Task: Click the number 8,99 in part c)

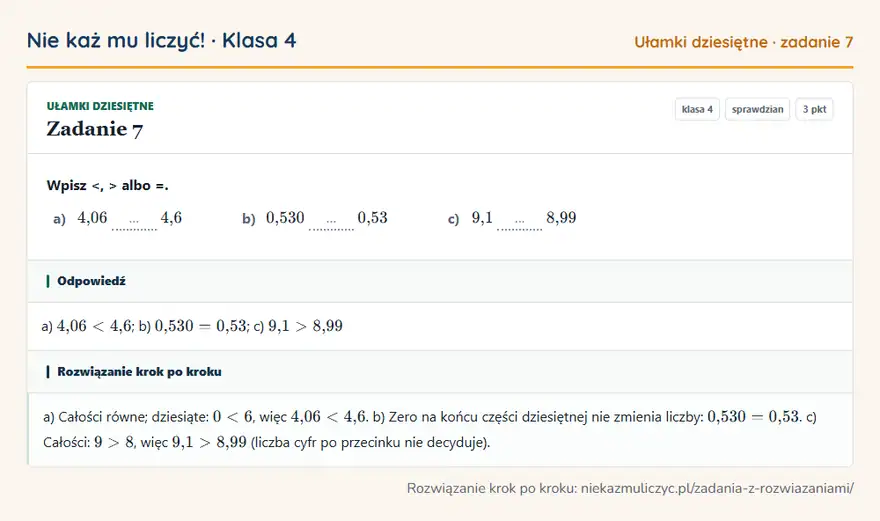Action: pyautogui.click(x=561, y=218)
